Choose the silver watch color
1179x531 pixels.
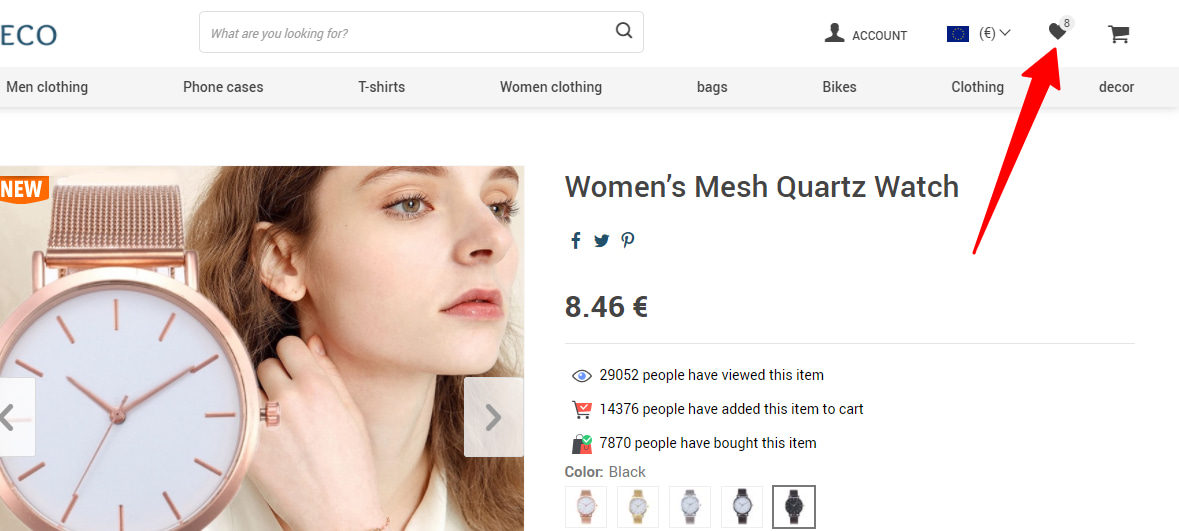click(690, 507)
